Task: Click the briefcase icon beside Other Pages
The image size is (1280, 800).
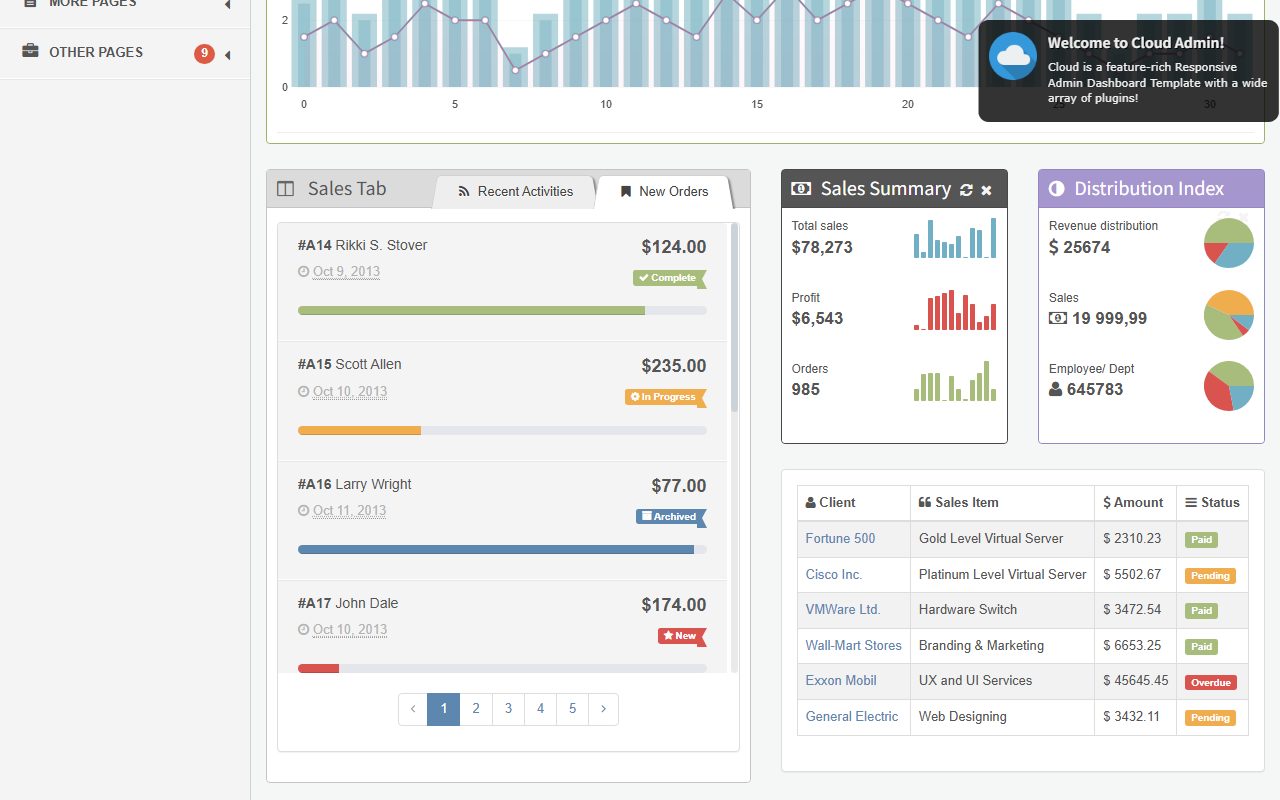Action: [31, 52]
